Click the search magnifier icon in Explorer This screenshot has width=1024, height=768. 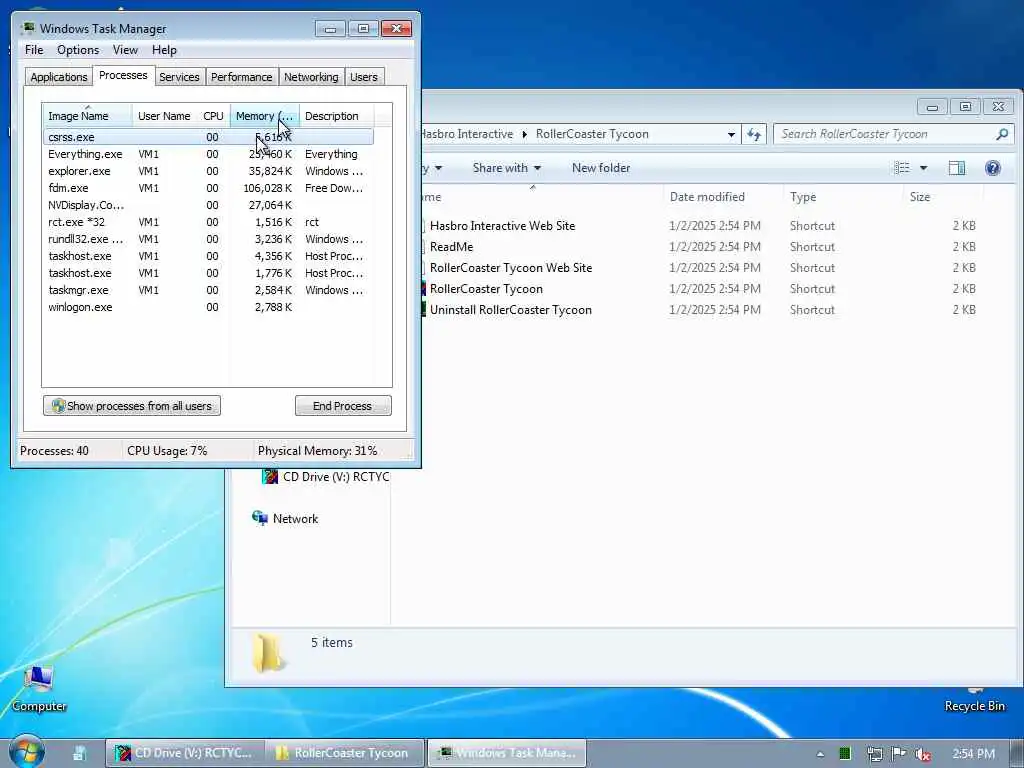point(1002,134)
